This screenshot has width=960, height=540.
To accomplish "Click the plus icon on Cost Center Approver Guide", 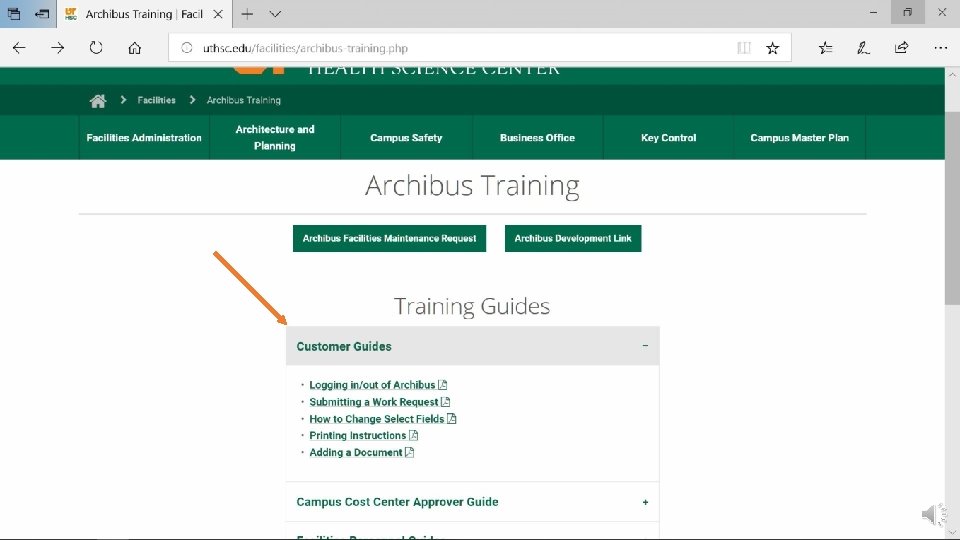I will 645,502.
